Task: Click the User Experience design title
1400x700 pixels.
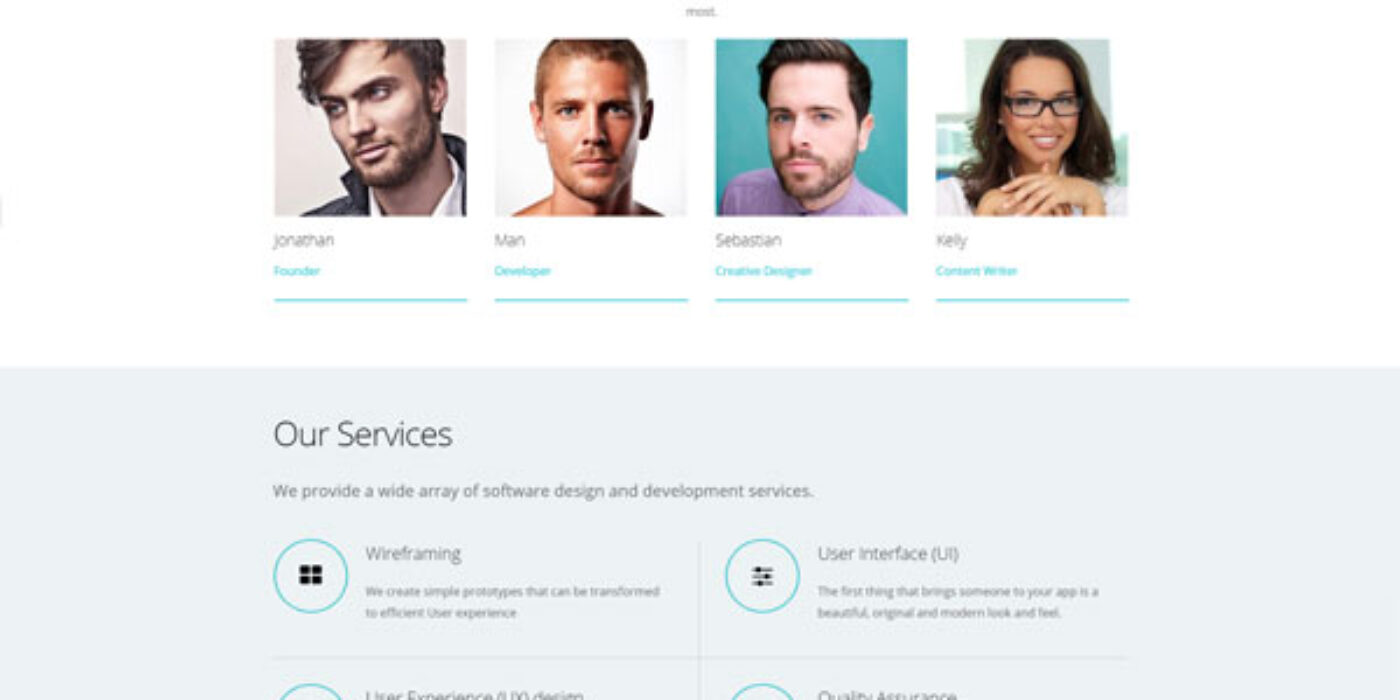Action: 474,694
